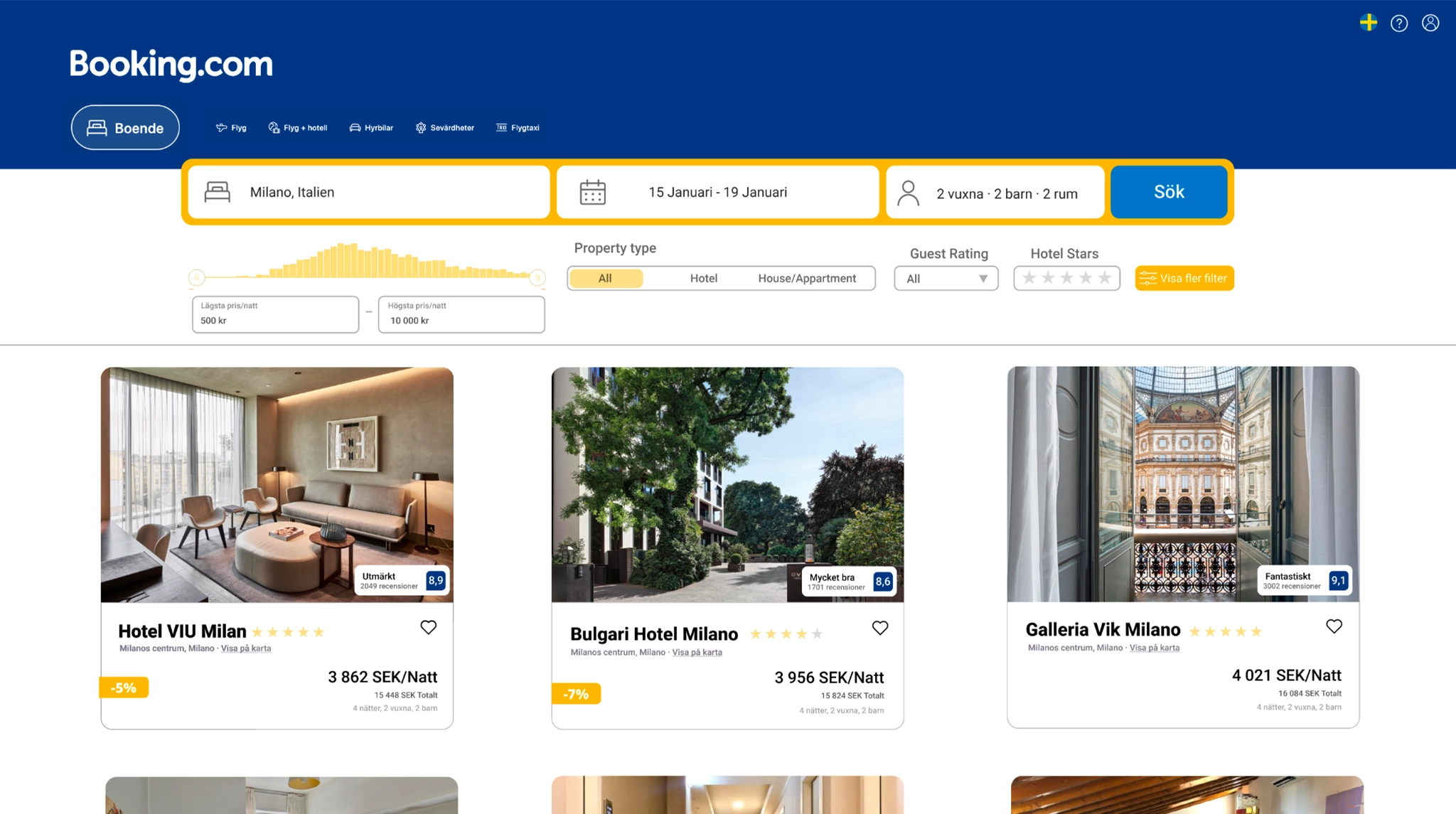Screen dimensions: 1456x814
Task: Open the date range picker 15 Januari - 19 Januari
Action: click(718, 192)
